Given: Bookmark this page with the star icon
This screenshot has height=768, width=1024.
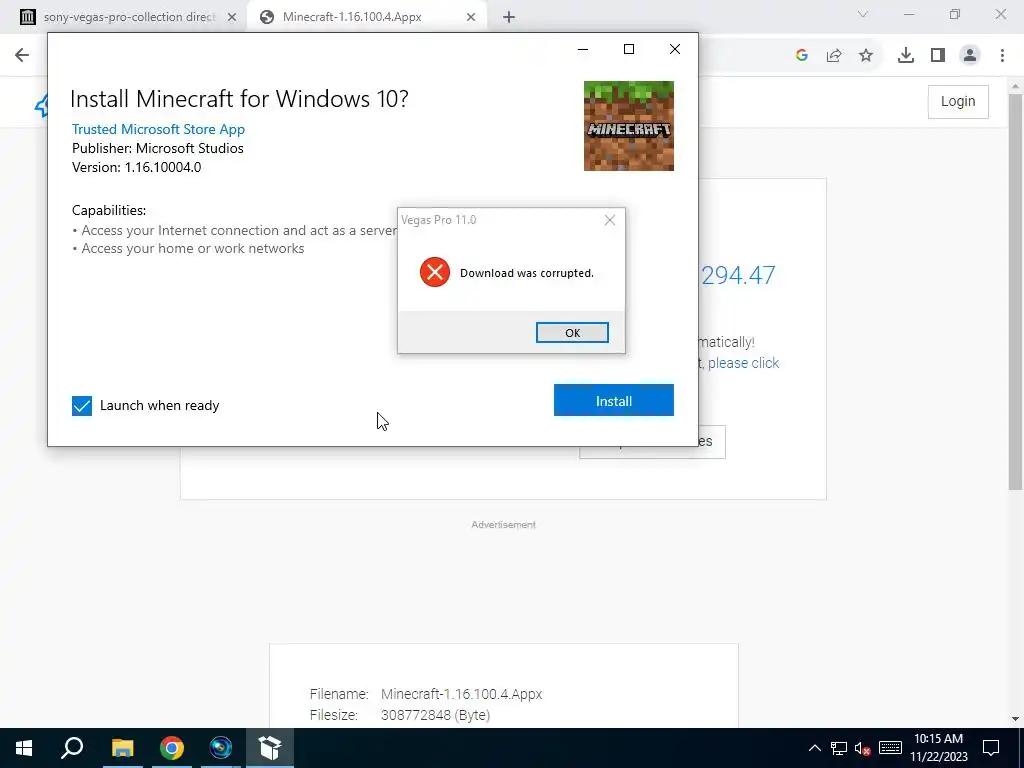Looking at the screenshot, I should [x=866, y=56].
